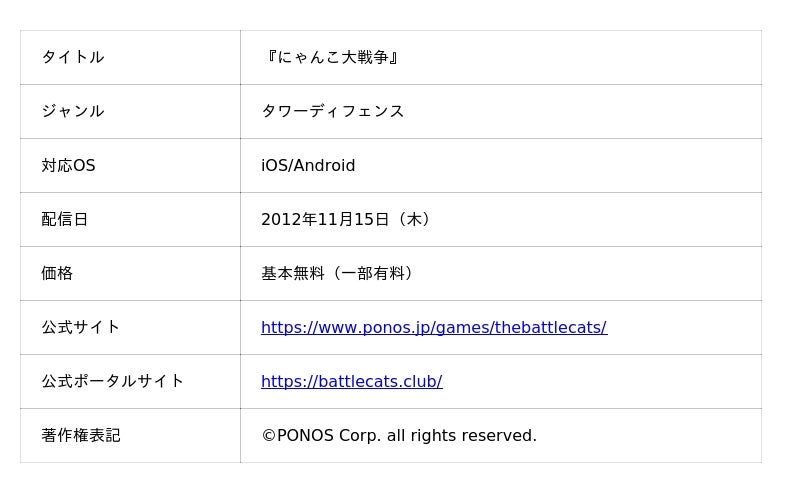
Task: Select the タワーディフェンス genre text
Action: pos(333,111)
